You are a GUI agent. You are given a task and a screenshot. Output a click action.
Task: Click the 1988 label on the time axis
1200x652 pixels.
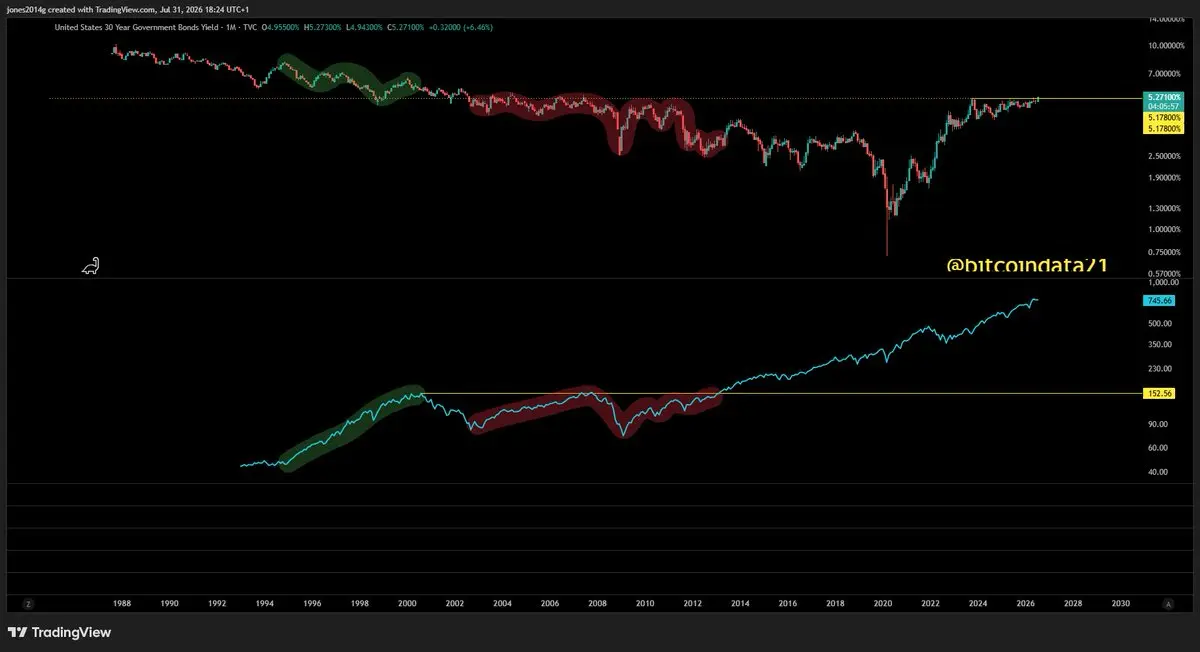[x=121, y=604]
